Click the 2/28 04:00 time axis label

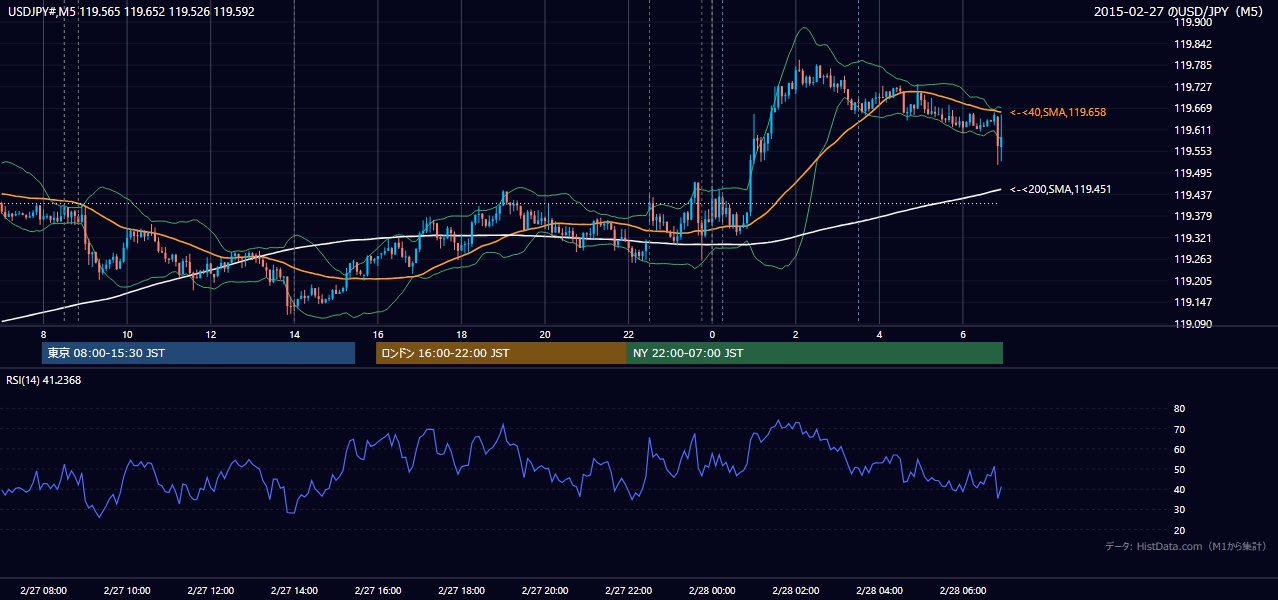pyautogui.click(x=879, y=590)
